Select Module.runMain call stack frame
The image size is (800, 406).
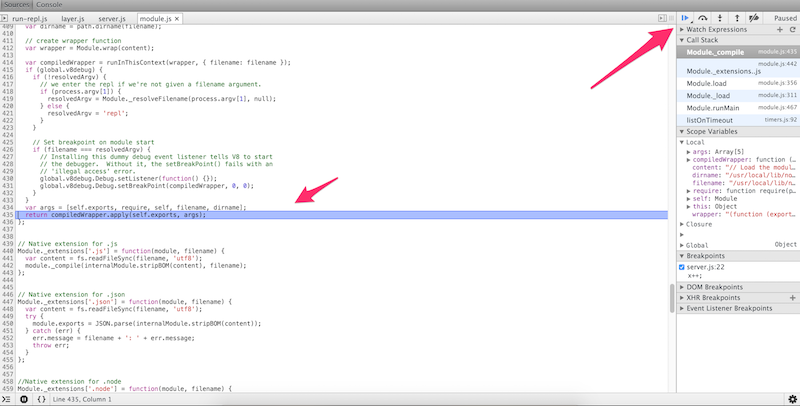click(x=738, y=108)
